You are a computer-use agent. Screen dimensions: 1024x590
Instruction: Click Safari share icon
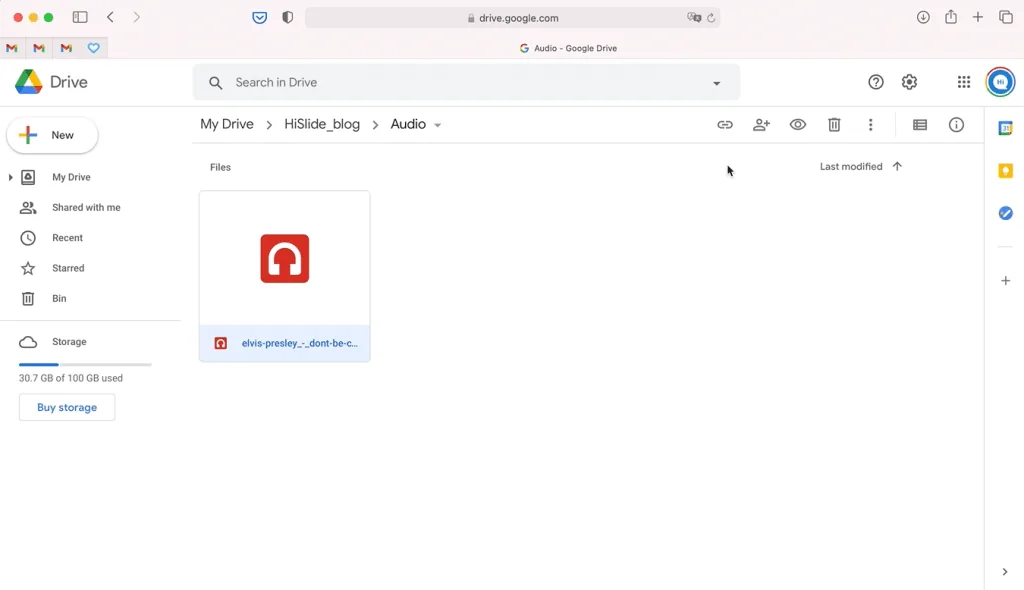click(951, 17)
